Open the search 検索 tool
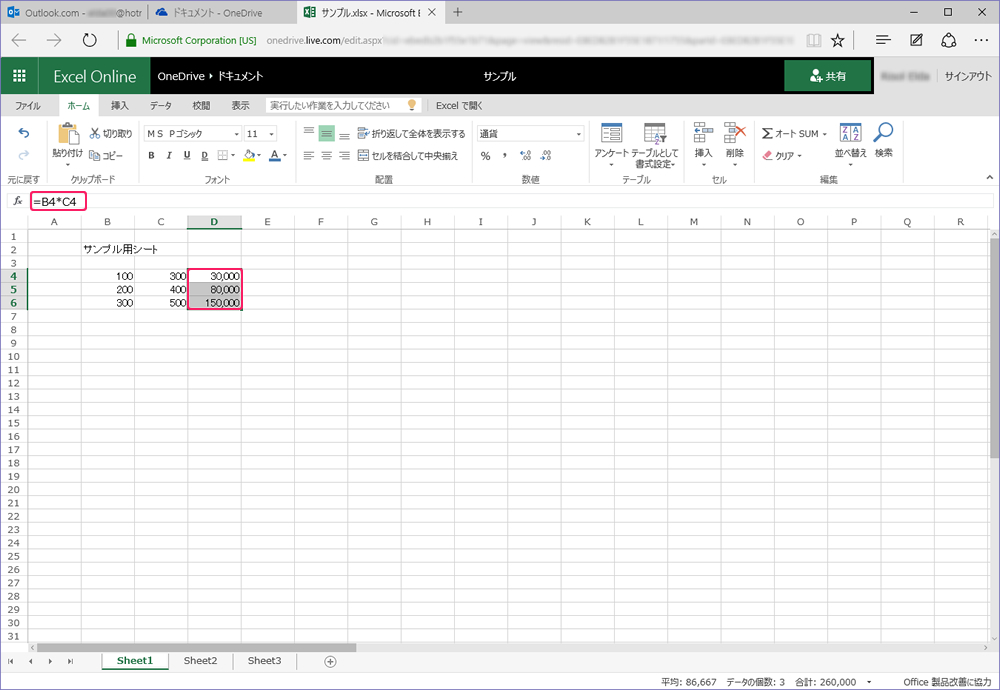Screen dimensions: 1000x690 tap(883, 142)
